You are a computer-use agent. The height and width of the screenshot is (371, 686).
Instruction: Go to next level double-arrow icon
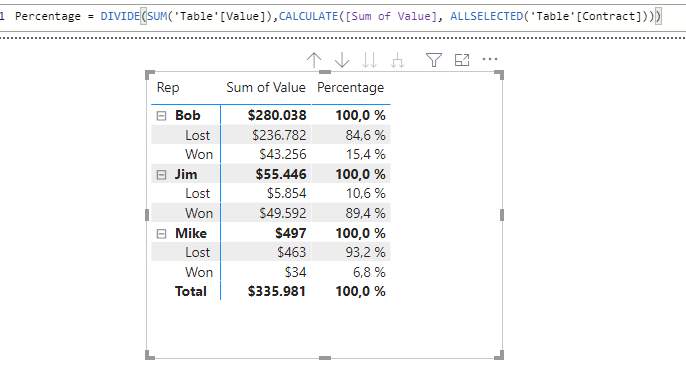coord(370,60)
